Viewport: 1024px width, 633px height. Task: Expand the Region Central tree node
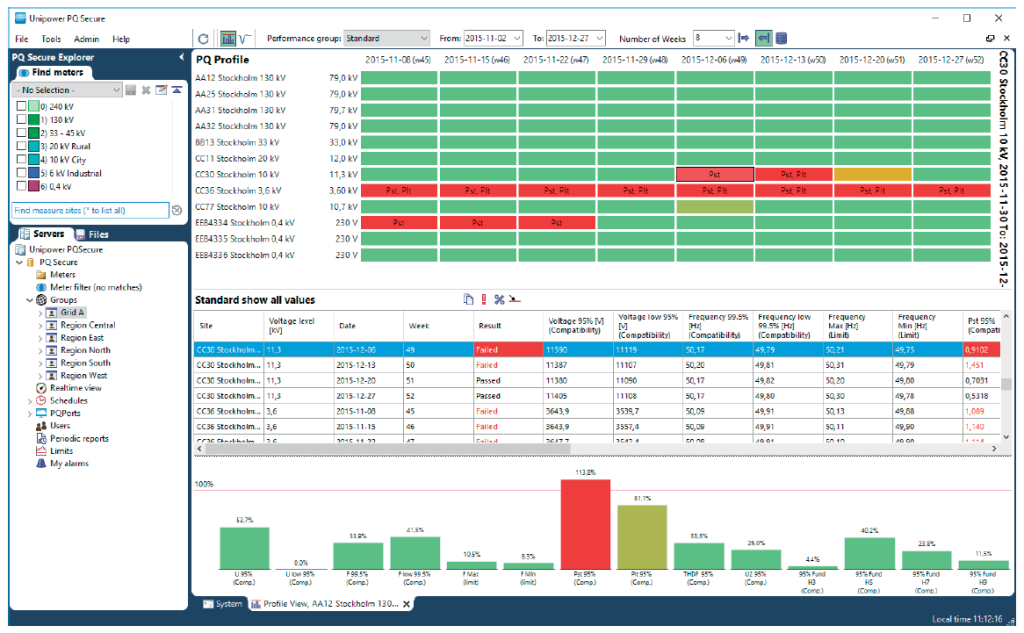(40, 325)
